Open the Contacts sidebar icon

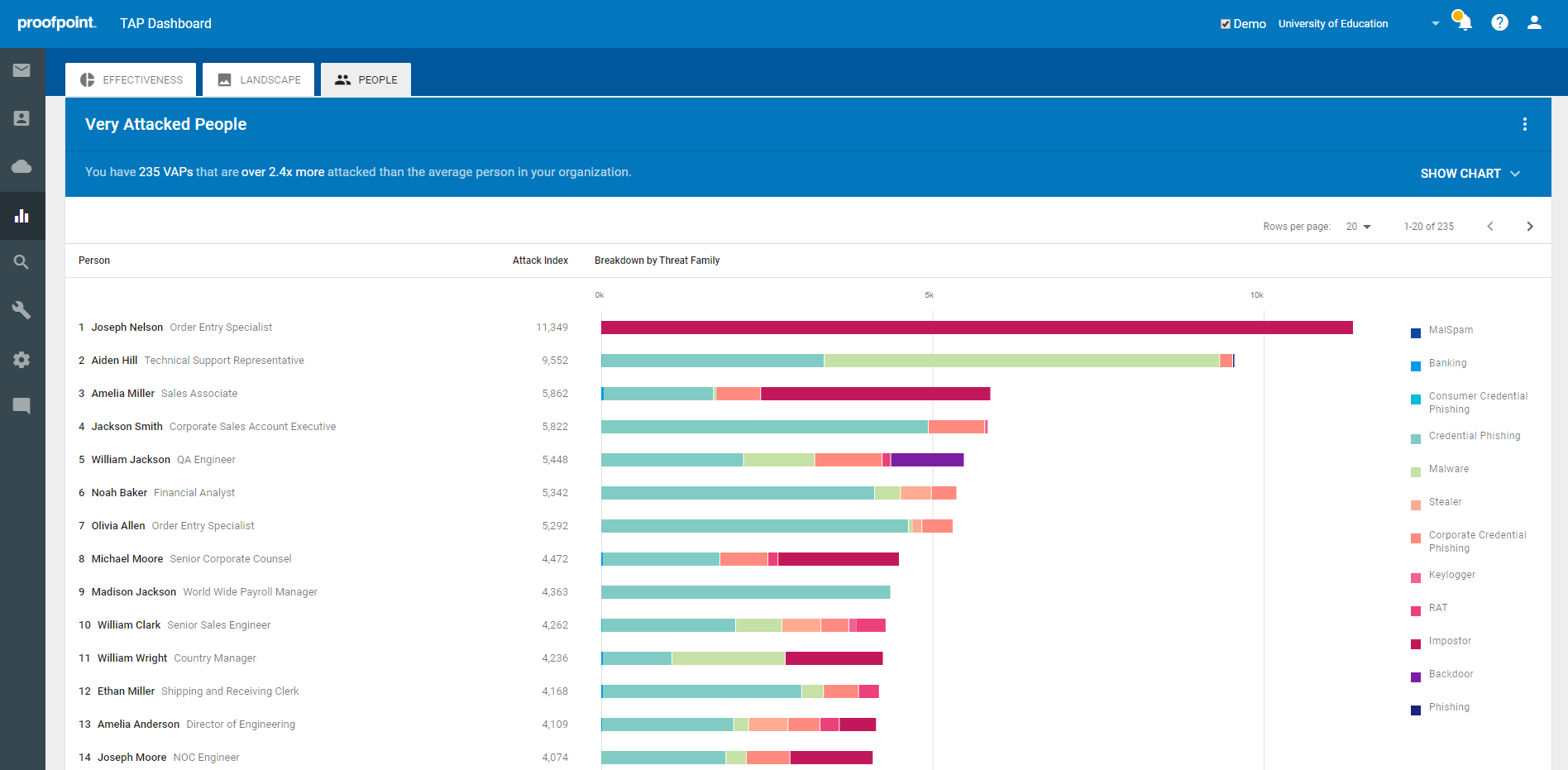pos(22,118)
